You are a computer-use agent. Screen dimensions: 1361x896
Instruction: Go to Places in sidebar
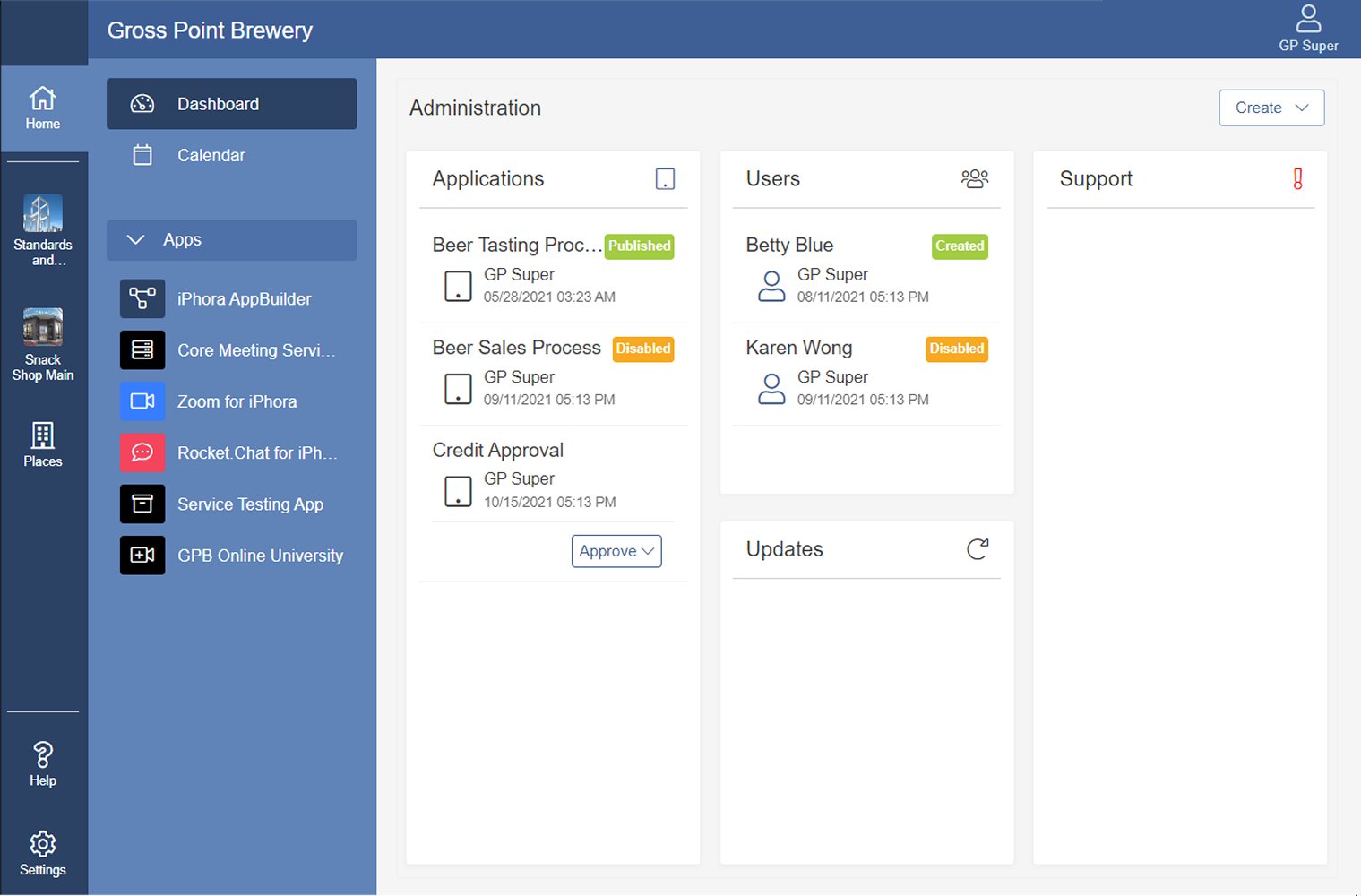click(43, 444)
